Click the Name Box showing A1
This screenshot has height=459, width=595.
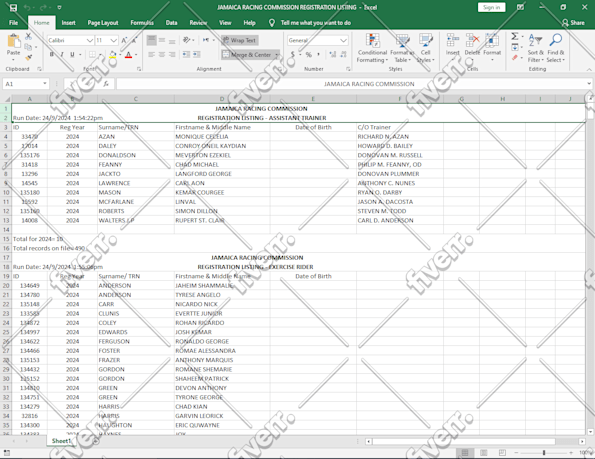click(x=22, y=84)
